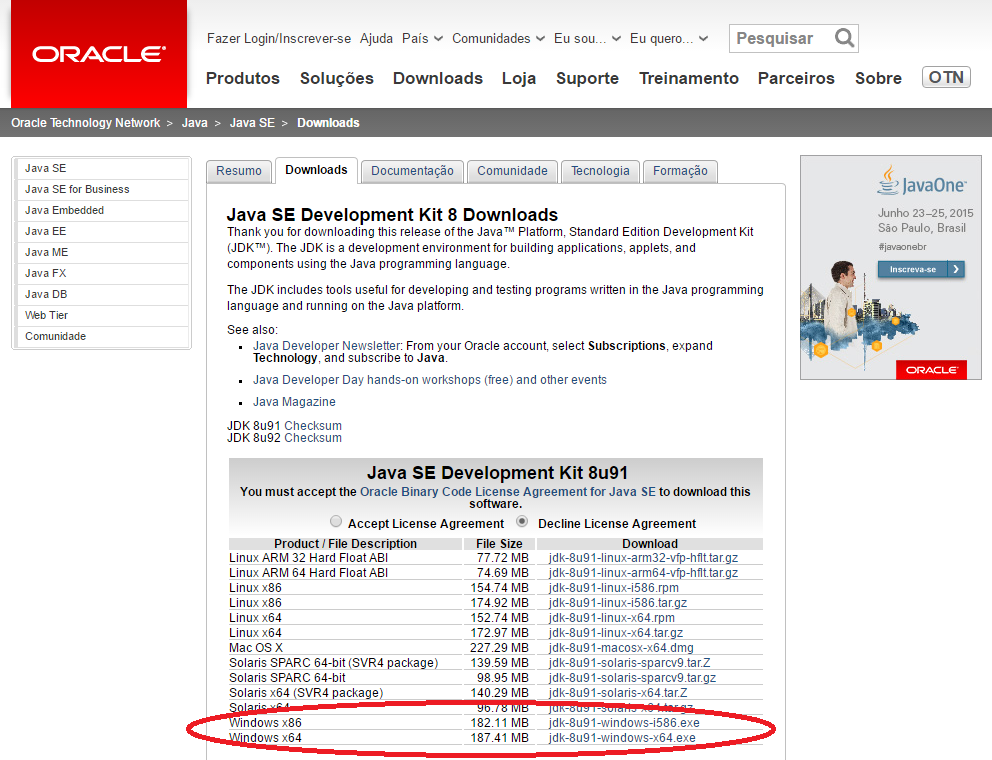This screenshot has height=760, width=992.
Task: Download jdk-8u91-linux-i586.tar.gz
Action: pos(617,603)
